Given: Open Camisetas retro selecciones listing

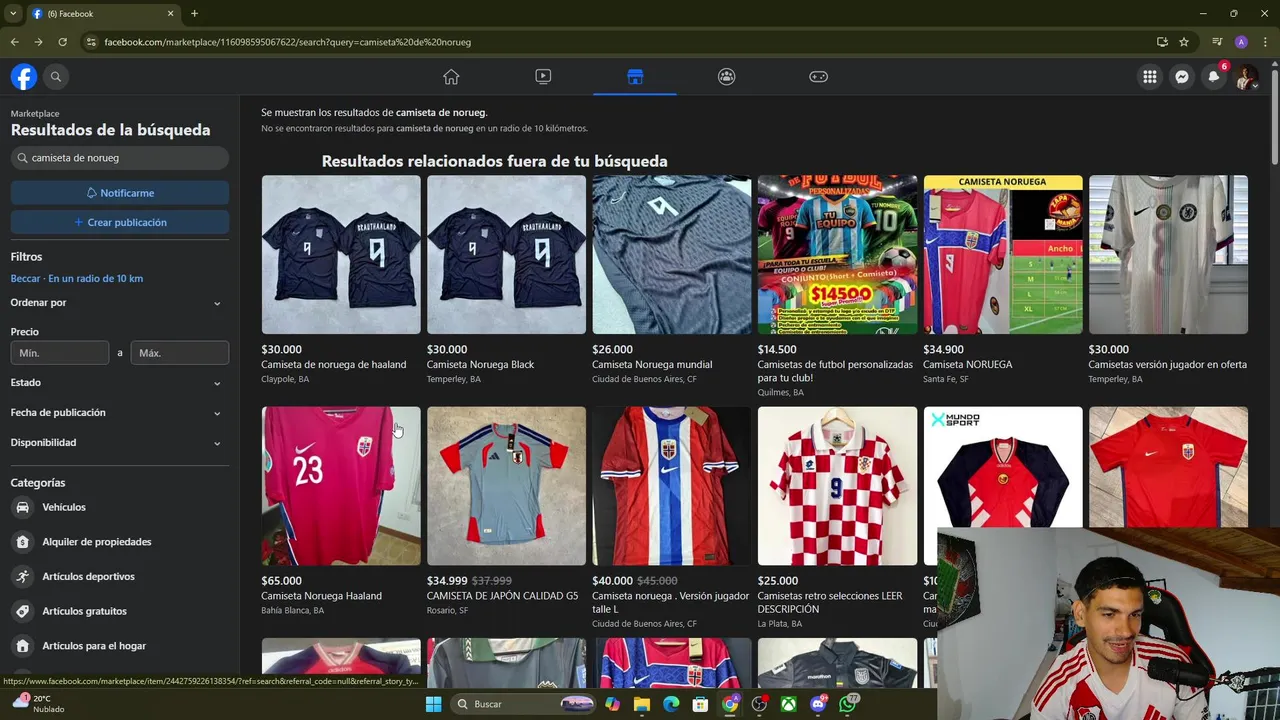Looking at the screenshot, I should (x=837, y=517).
